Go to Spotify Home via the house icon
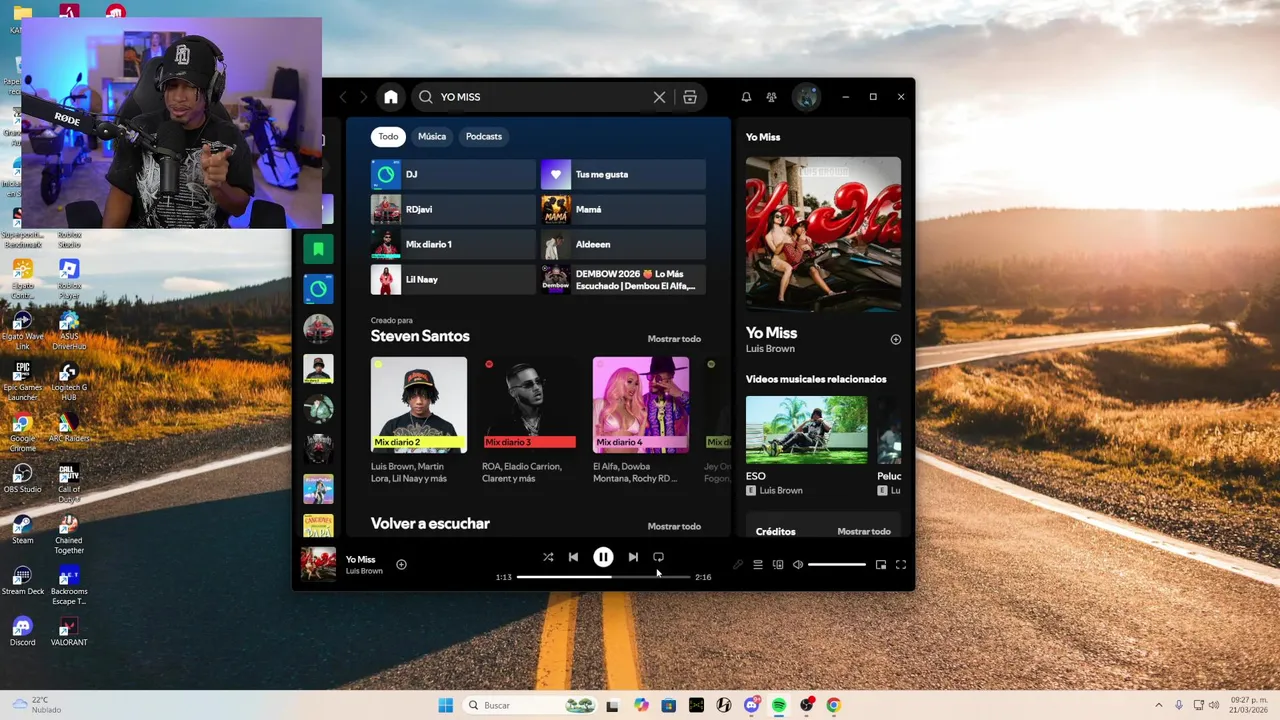This screenshot has width=1280, height=720. [391, 97]
